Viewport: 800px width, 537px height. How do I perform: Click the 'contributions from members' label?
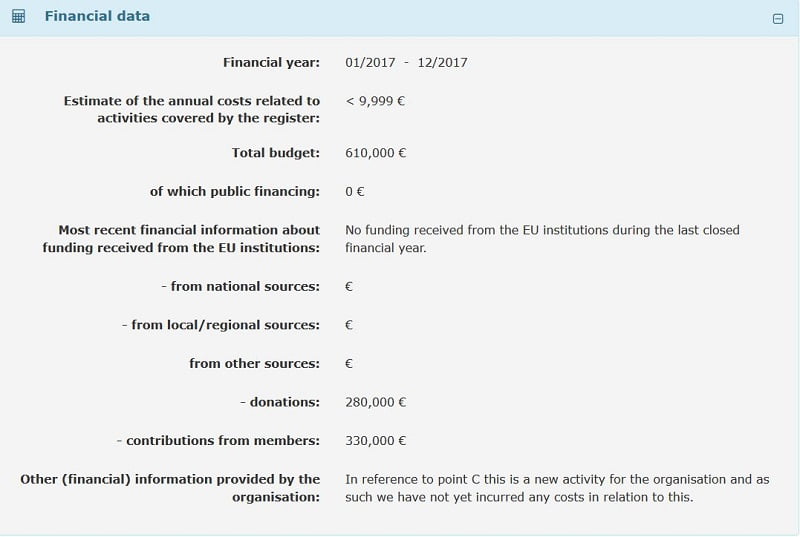tap(218, 440)
